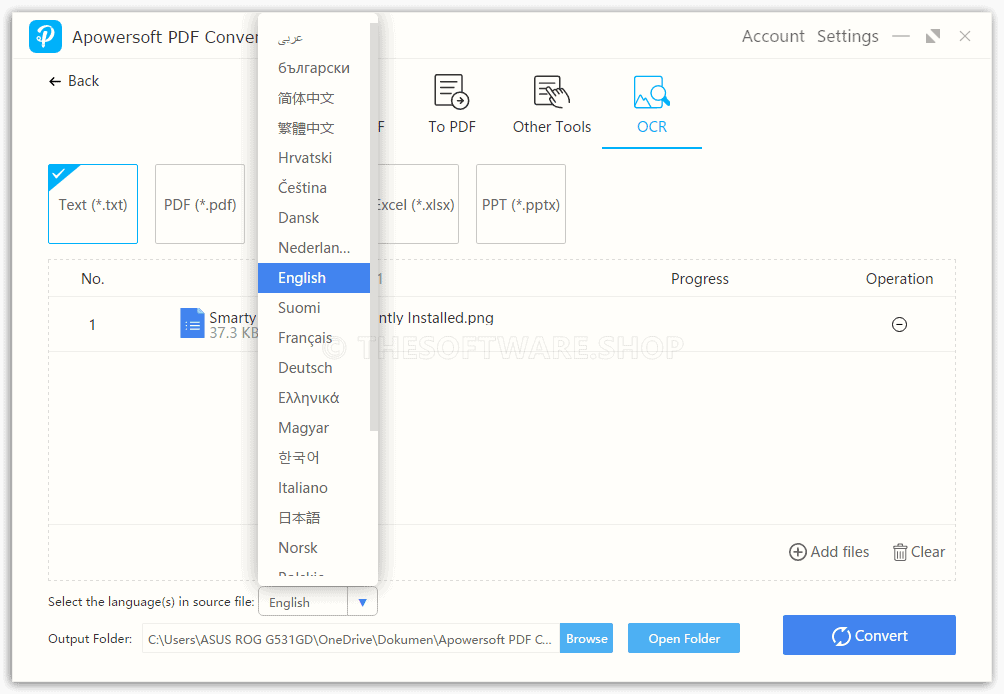Viewport: 1004px width, 694px height.
Task: Go back using the Back arrow
Action: tap(74, 81)
